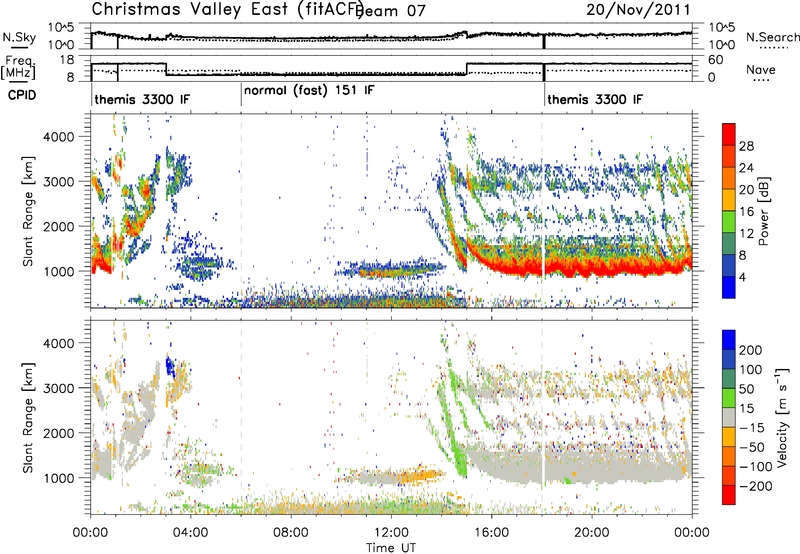800x554 pixels.
Task: Click the 'Velocity [m s-1]' color bar label
Action: 781,417
